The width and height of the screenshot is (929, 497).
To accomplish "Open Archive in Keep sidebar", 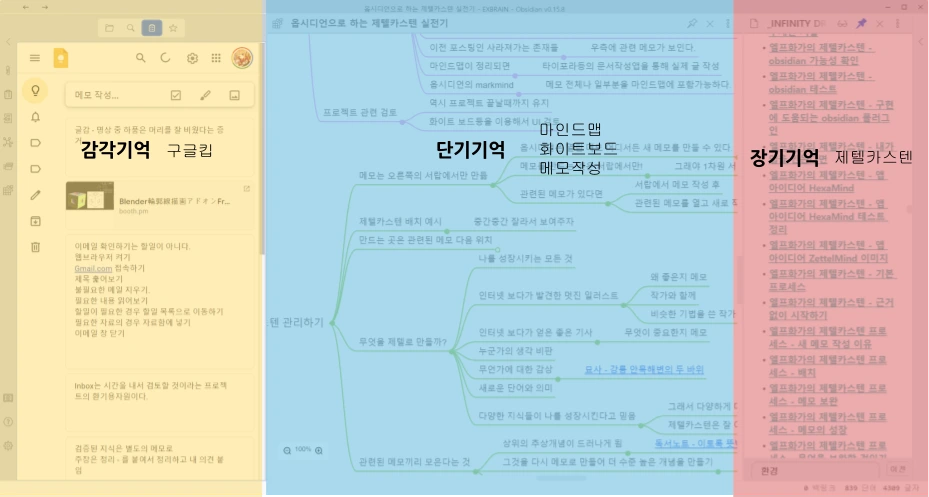I will pos(36,221).
